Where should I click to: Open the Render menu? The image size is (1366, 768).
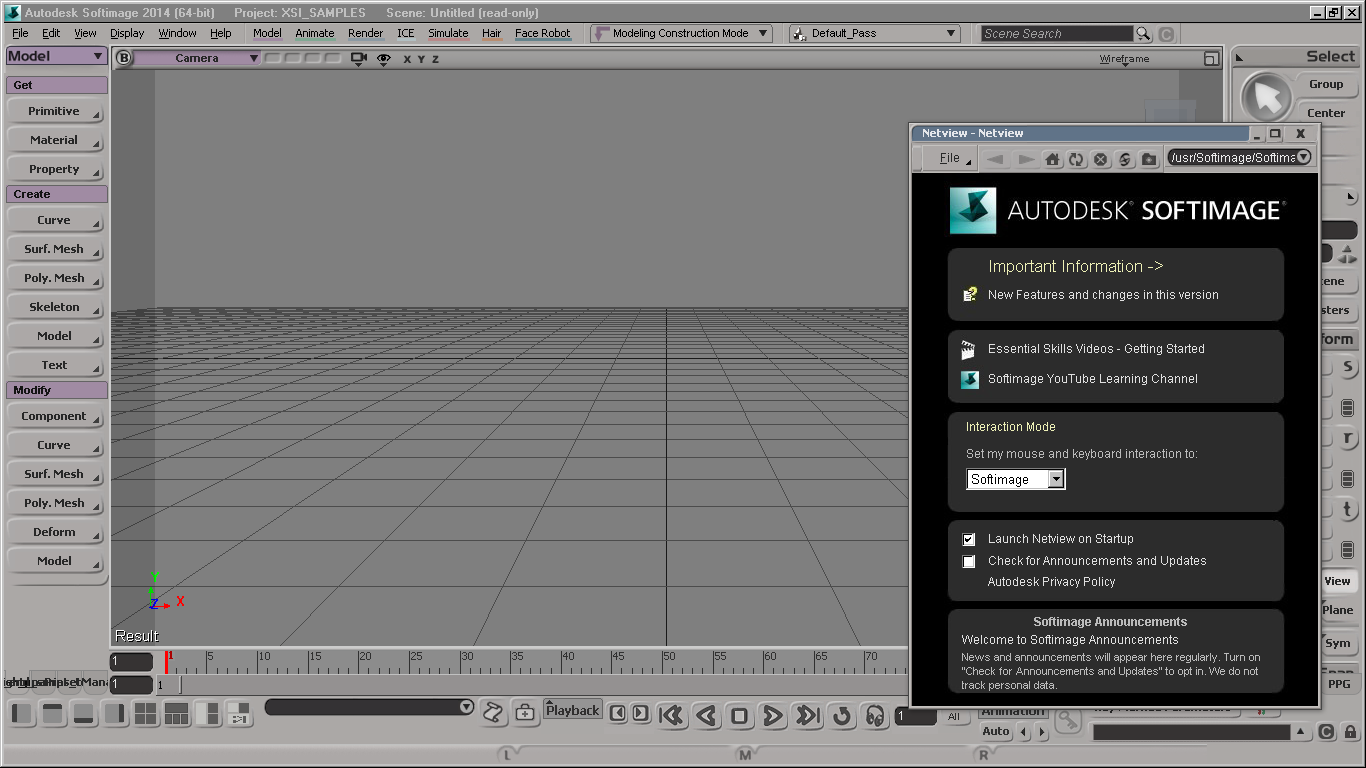coord(365,33)
